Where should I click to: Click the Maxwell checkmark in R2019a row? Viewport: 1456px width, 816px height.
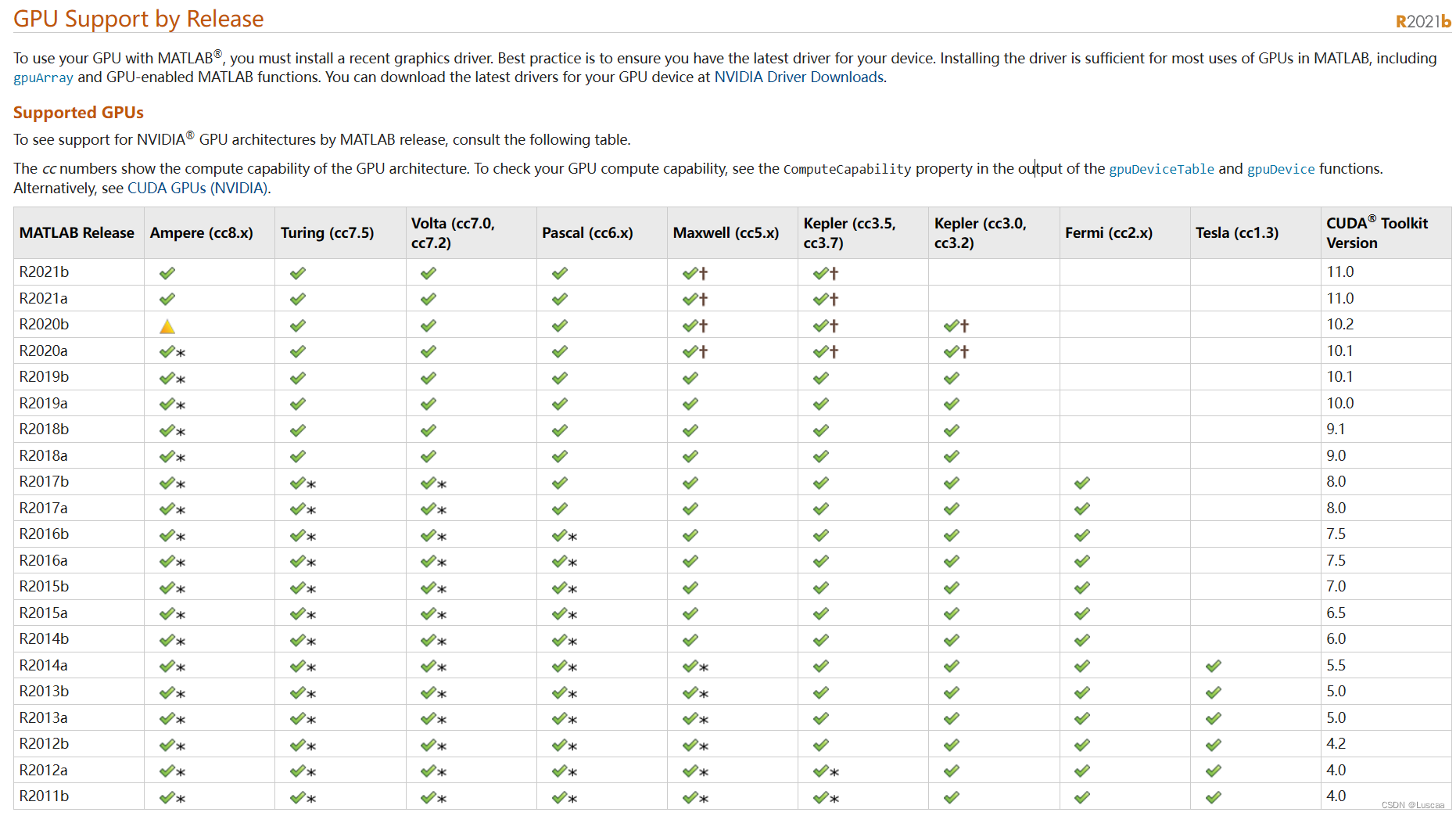point(690,404)
